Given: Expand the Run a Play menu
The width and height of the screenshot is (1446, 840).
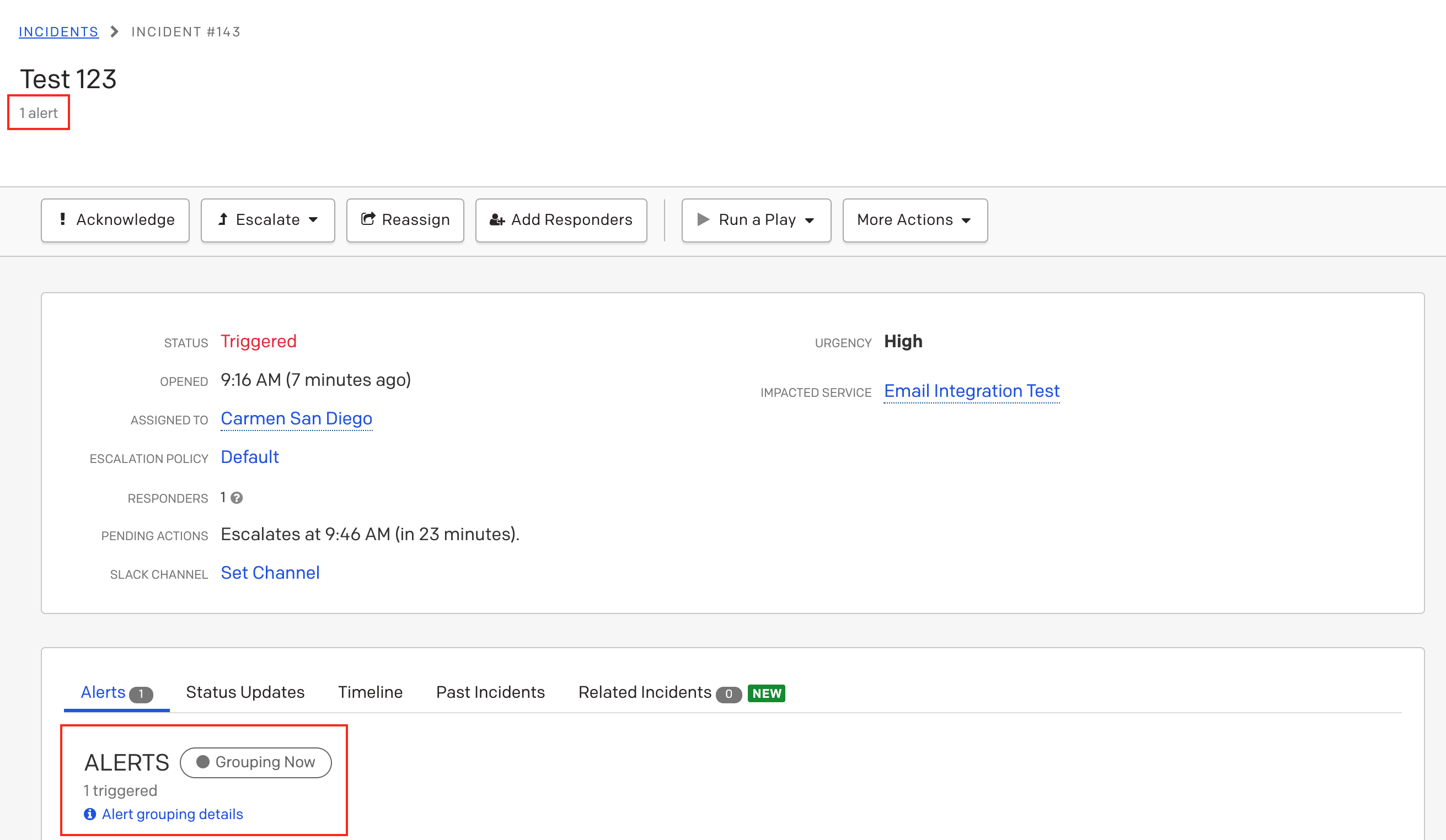Looking at the screenshot, I should pyautogui.click(x=756, y=220).
